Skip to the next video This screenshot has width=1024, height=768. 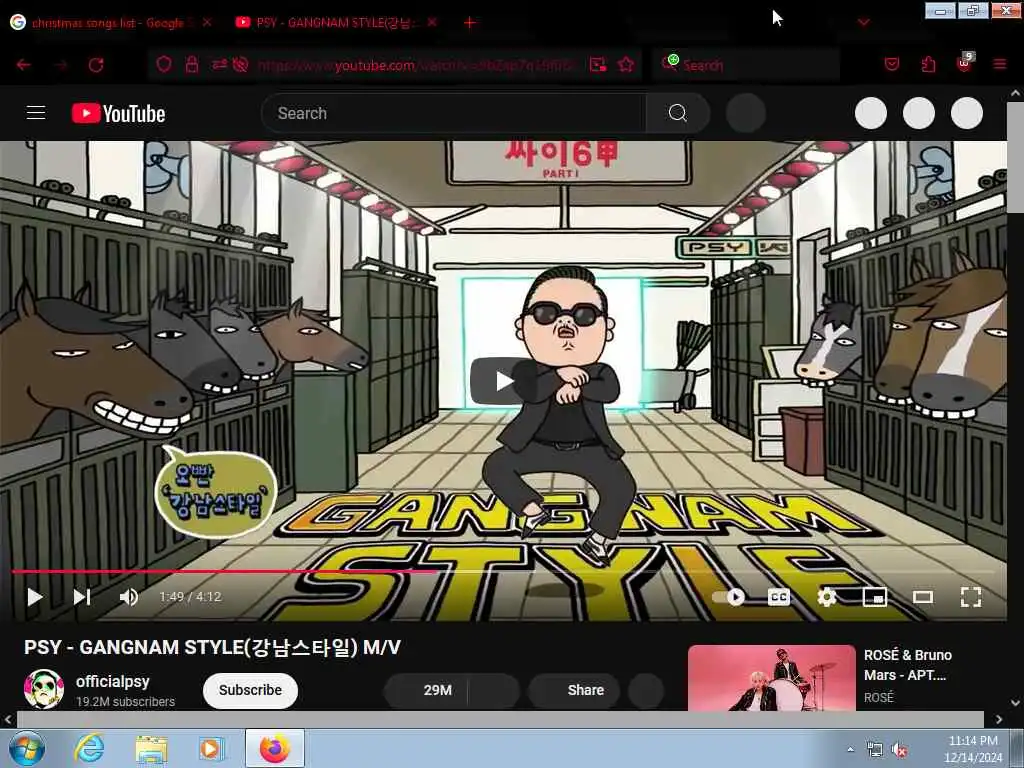click(x=82, y=597)
